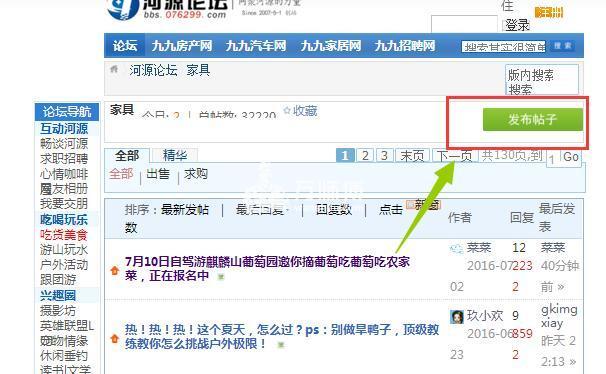The width and height of the screenshot is (606, 374).
Task: Switch to the 全部 tab
Action: 127,155
